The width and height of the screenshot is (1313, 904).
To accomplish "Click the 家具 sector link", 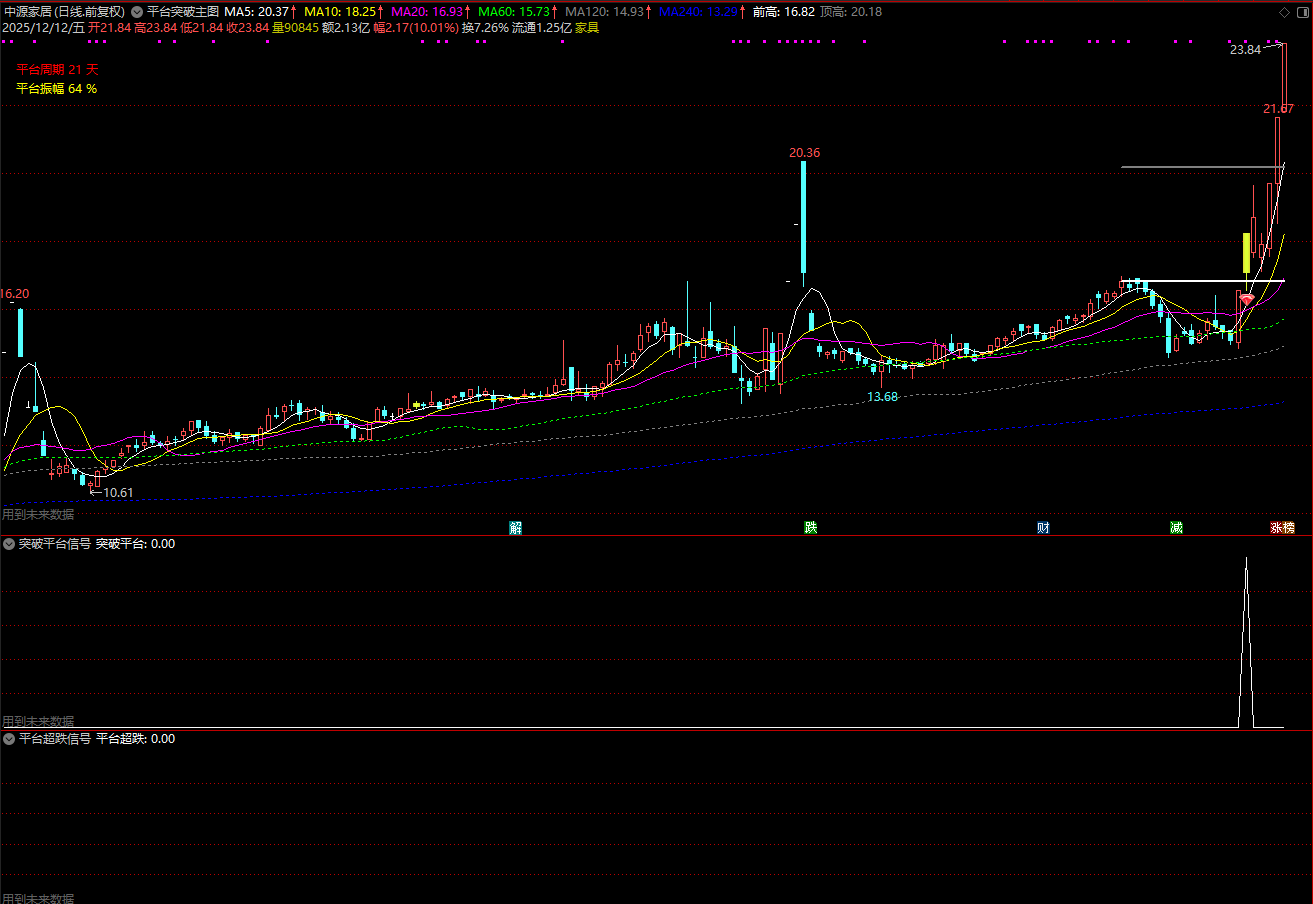I will click(587, 28).
